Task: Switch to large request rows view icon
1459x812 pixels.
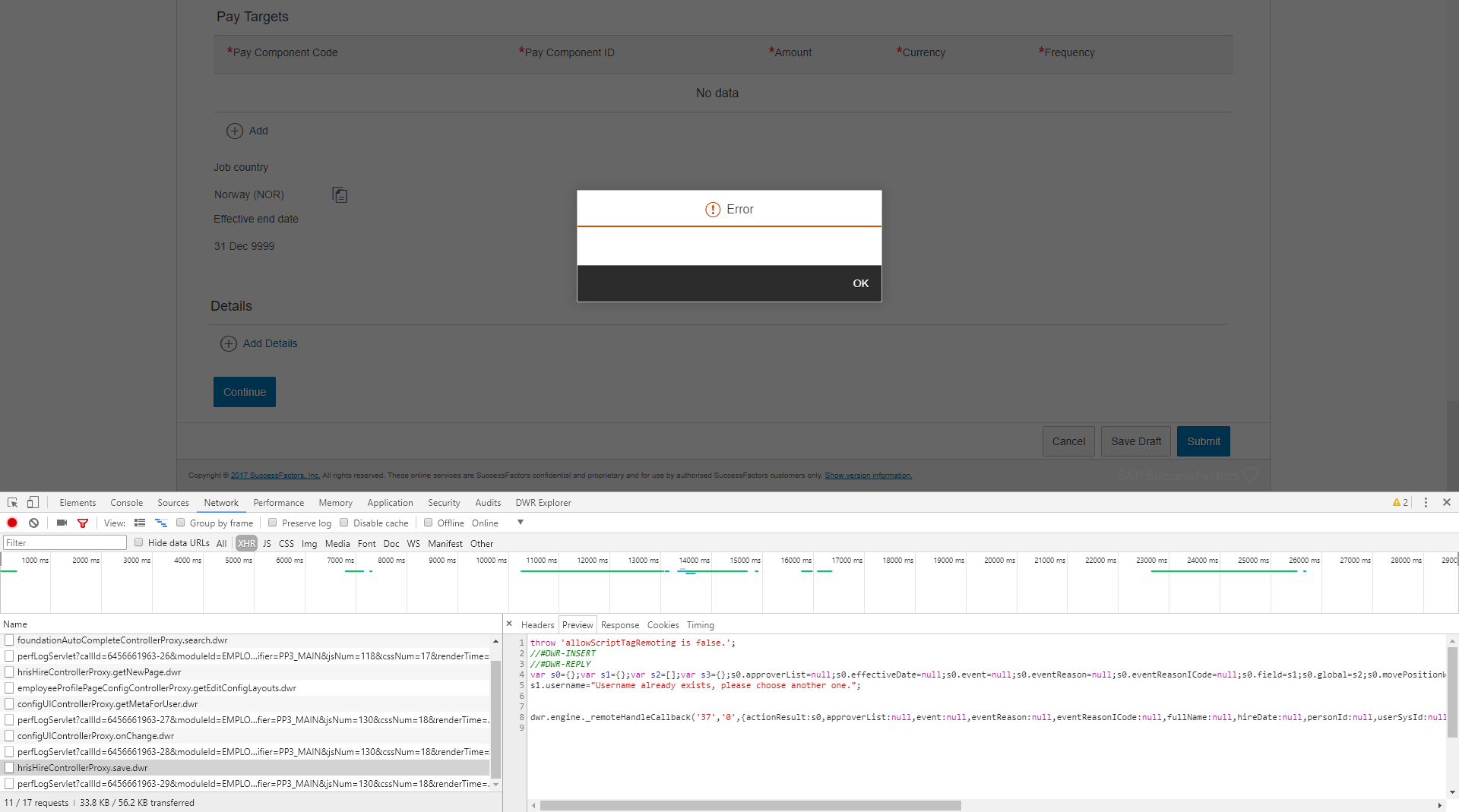Action: point(140,523)
